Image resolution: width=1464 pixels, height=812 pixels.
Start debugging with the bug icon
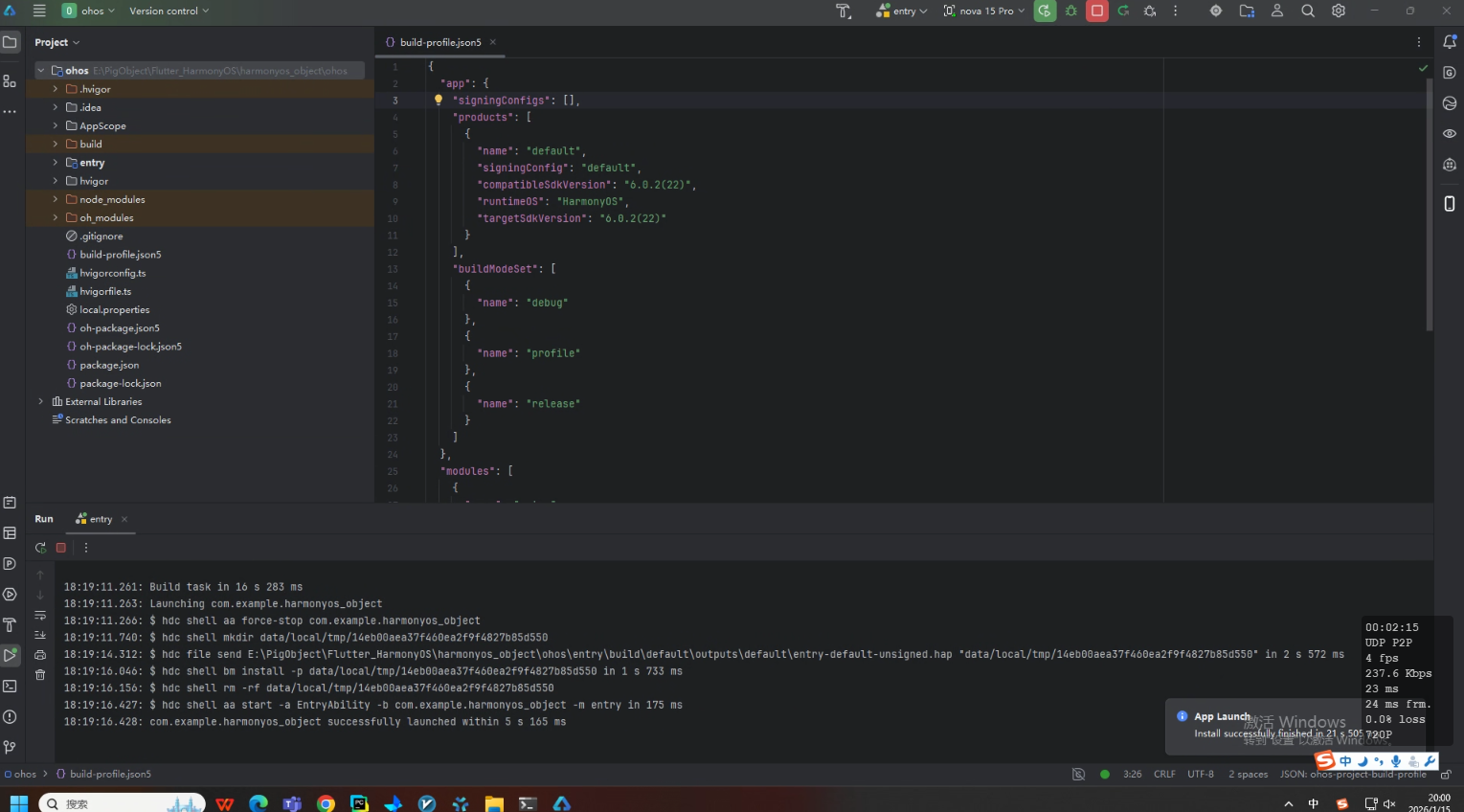[x=1071, y=11]
